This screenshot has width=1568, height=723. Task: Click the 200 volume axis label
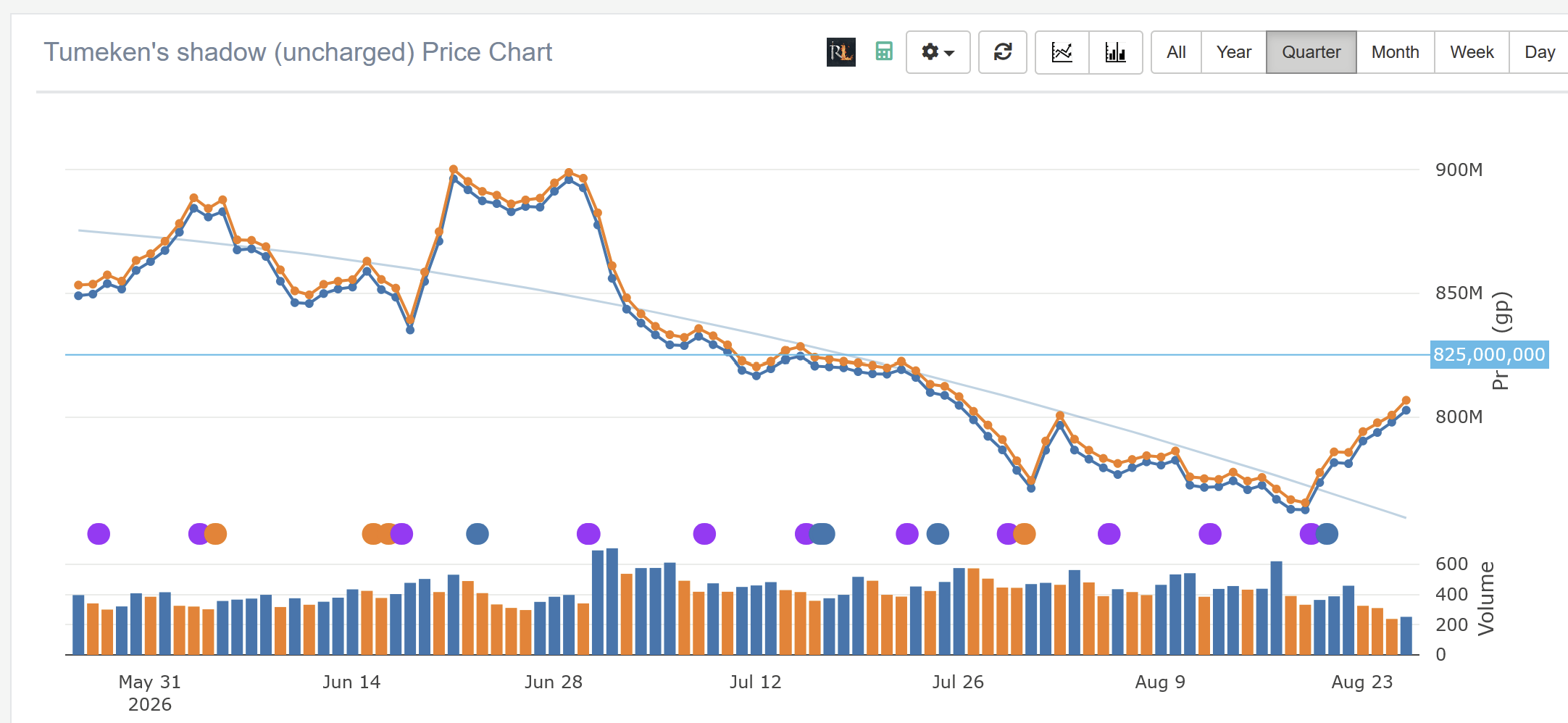point(1452,624)
